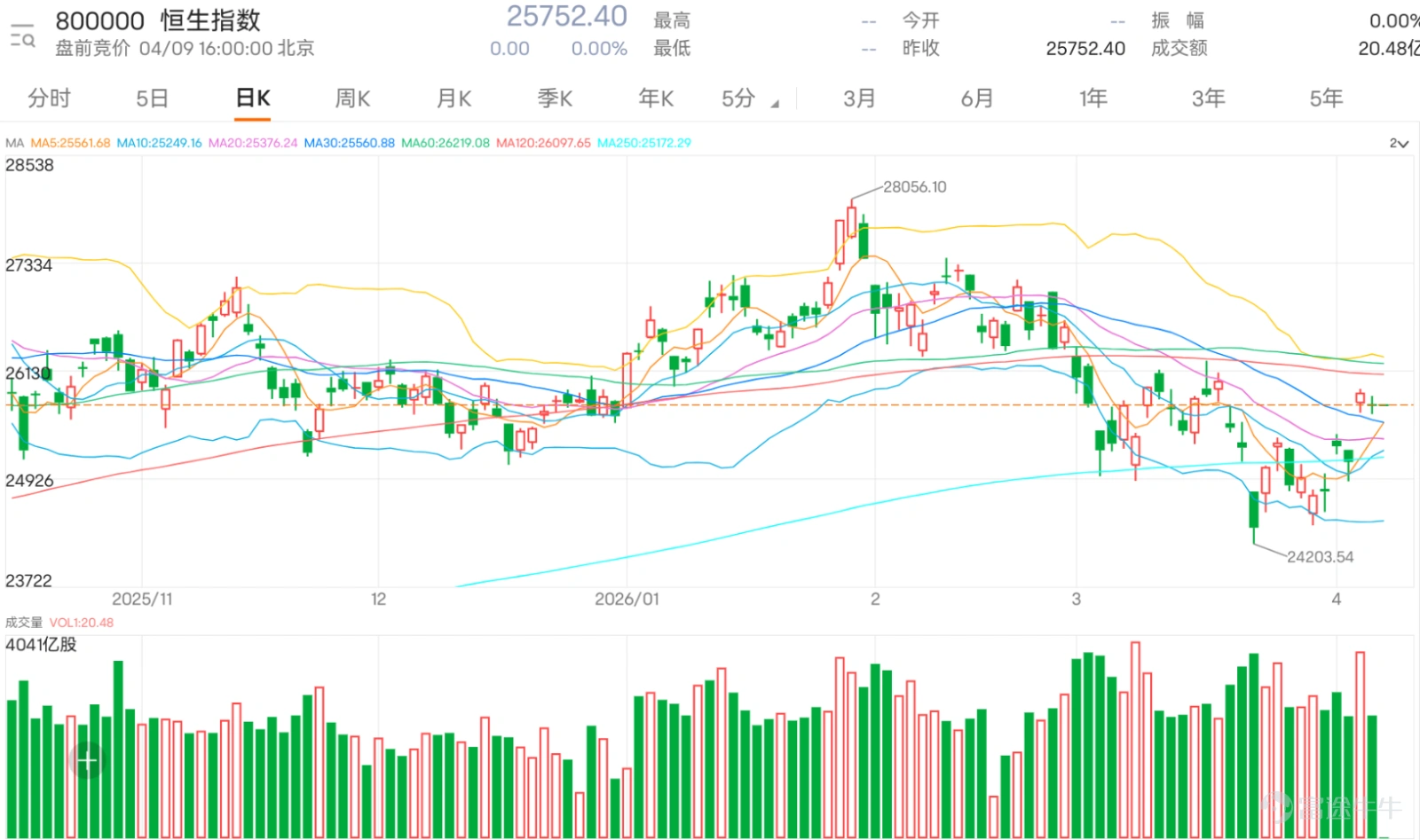Click the 28056.10 high marker label
Screen dimensions: 1420x840
pos(914,187)
